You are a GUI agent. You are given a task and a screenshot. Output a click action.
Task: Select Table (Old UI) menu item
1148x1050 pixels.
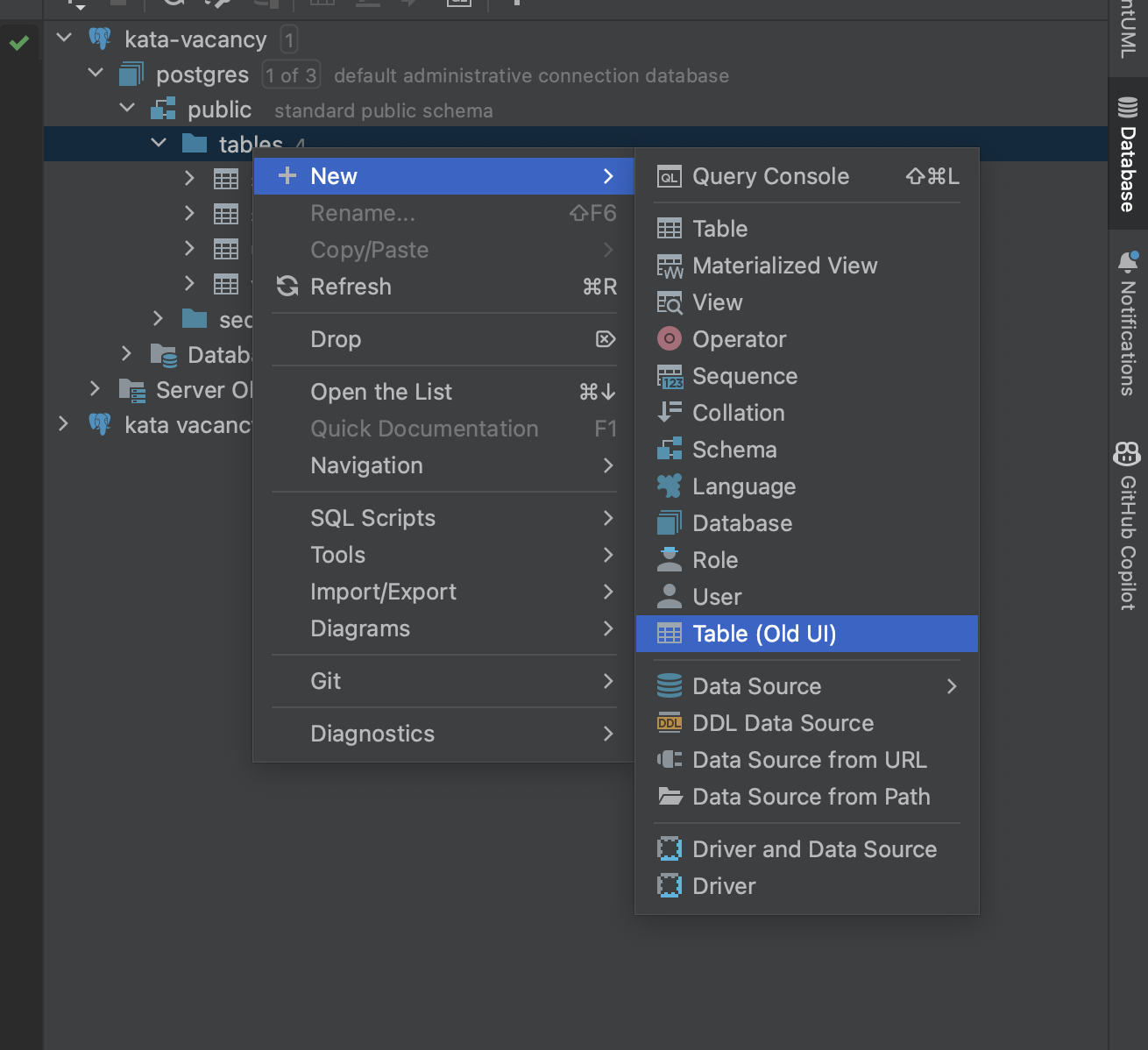click(x=763, y=634)
